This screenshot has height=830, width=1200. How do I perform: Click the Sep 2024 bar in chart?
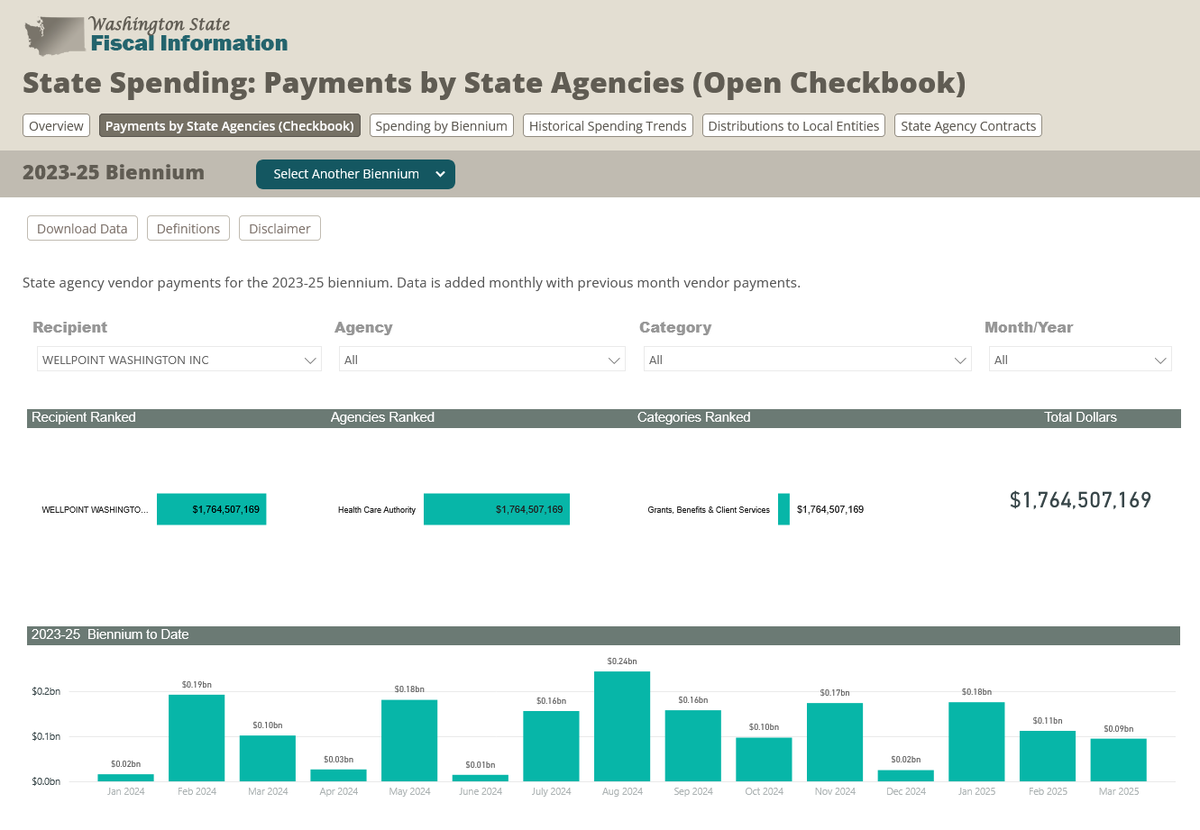(x=693, y=745)
